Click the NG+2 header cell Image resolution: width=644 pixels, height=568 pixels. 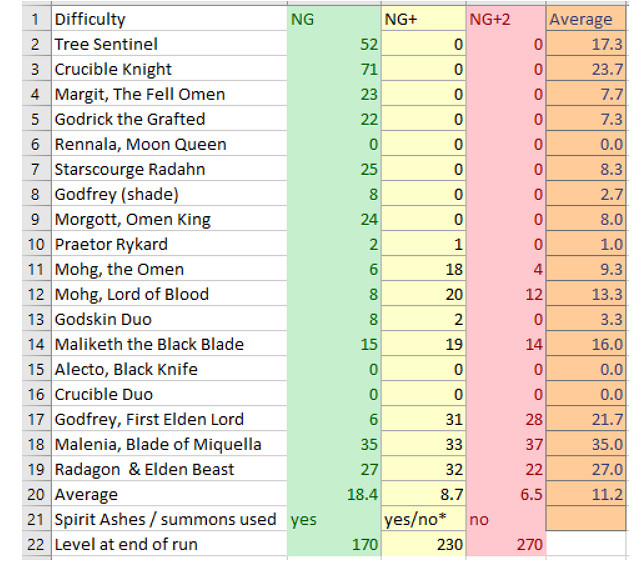point(505,19)
